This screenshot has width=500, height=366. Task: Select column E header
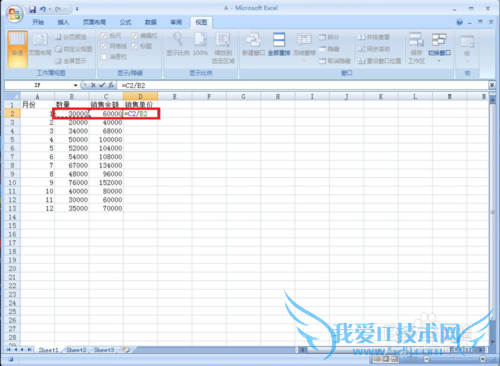click(x=174, y=96)
